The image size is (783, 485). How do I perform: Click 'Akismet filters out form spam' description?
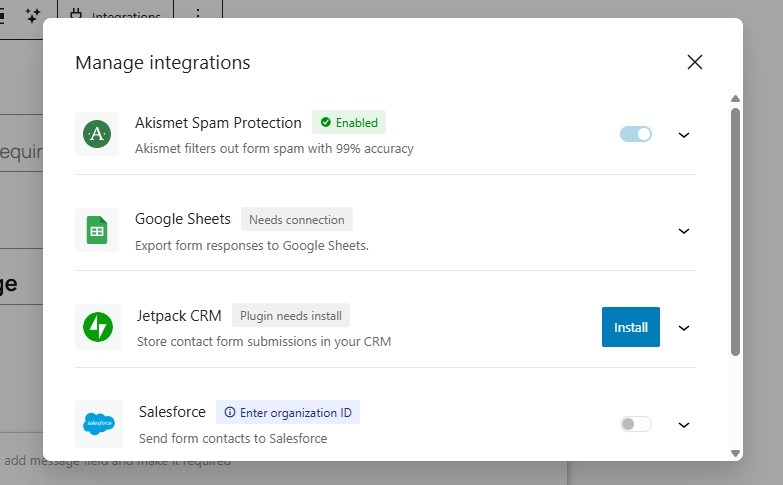[274, 148]
